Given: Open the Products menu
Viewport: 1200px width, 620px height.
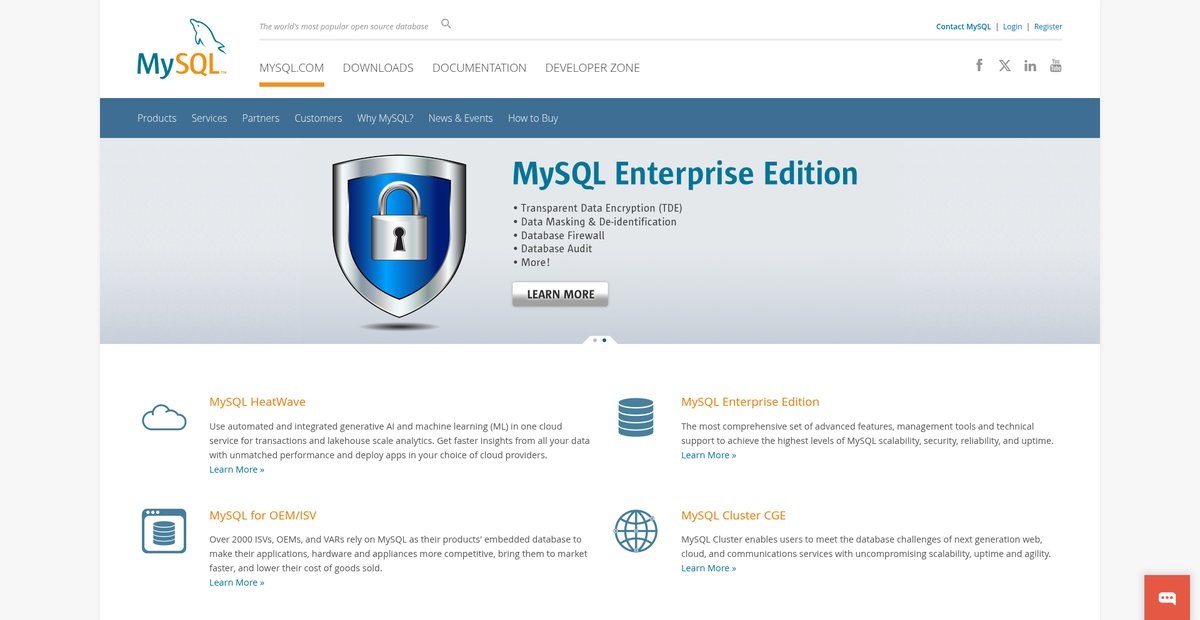Looking at the screenshot, I should click(157, 118).
